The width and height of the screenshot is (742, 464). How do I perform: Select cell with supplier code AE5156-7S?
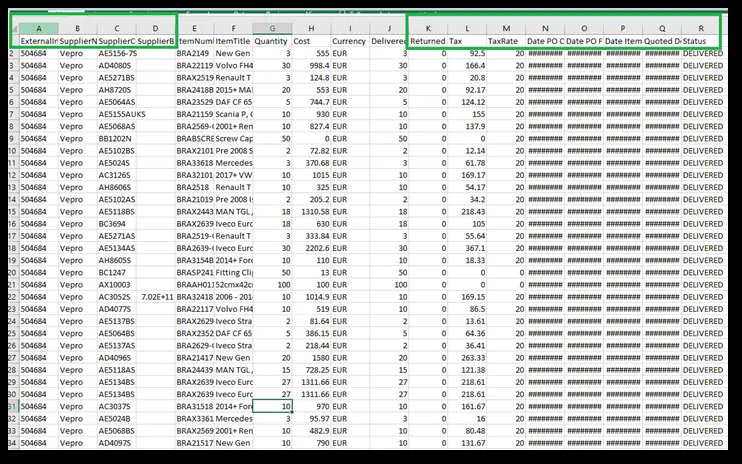coord(117,53)
